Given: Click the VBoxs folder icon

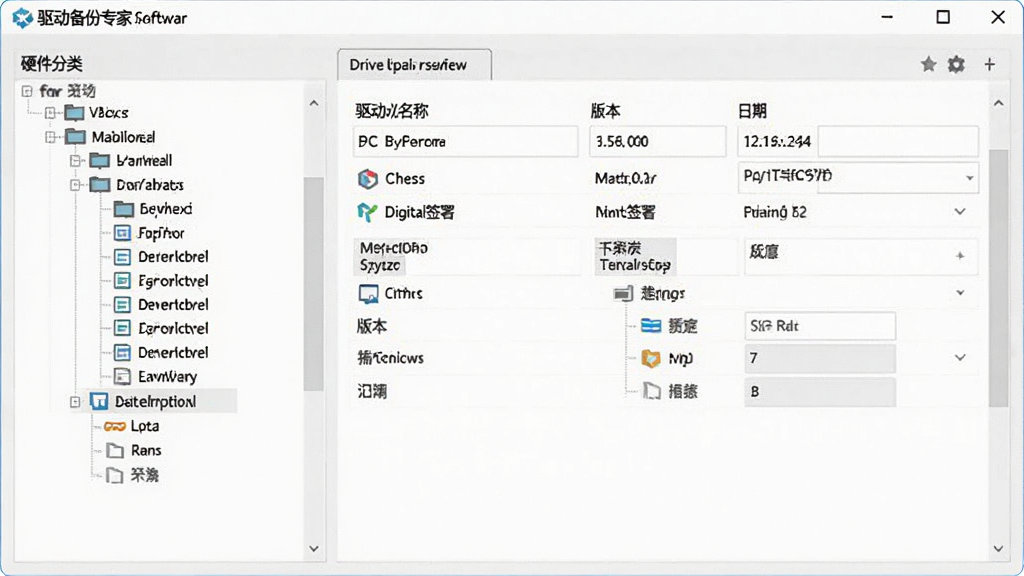Looking at the screenshot, I should click(x=74, y=113).
